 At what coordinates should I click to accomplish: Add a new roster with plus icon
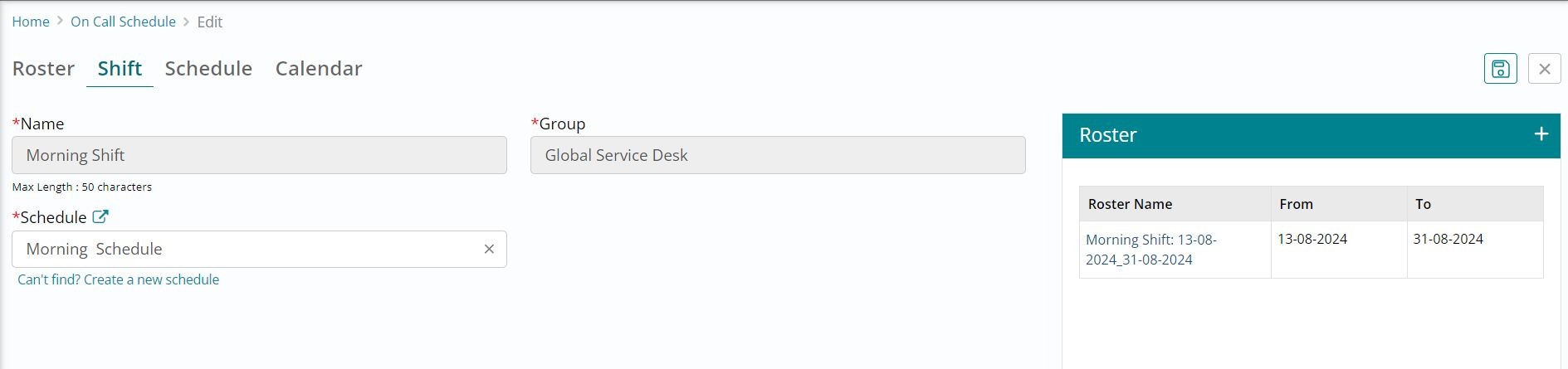1541,134
